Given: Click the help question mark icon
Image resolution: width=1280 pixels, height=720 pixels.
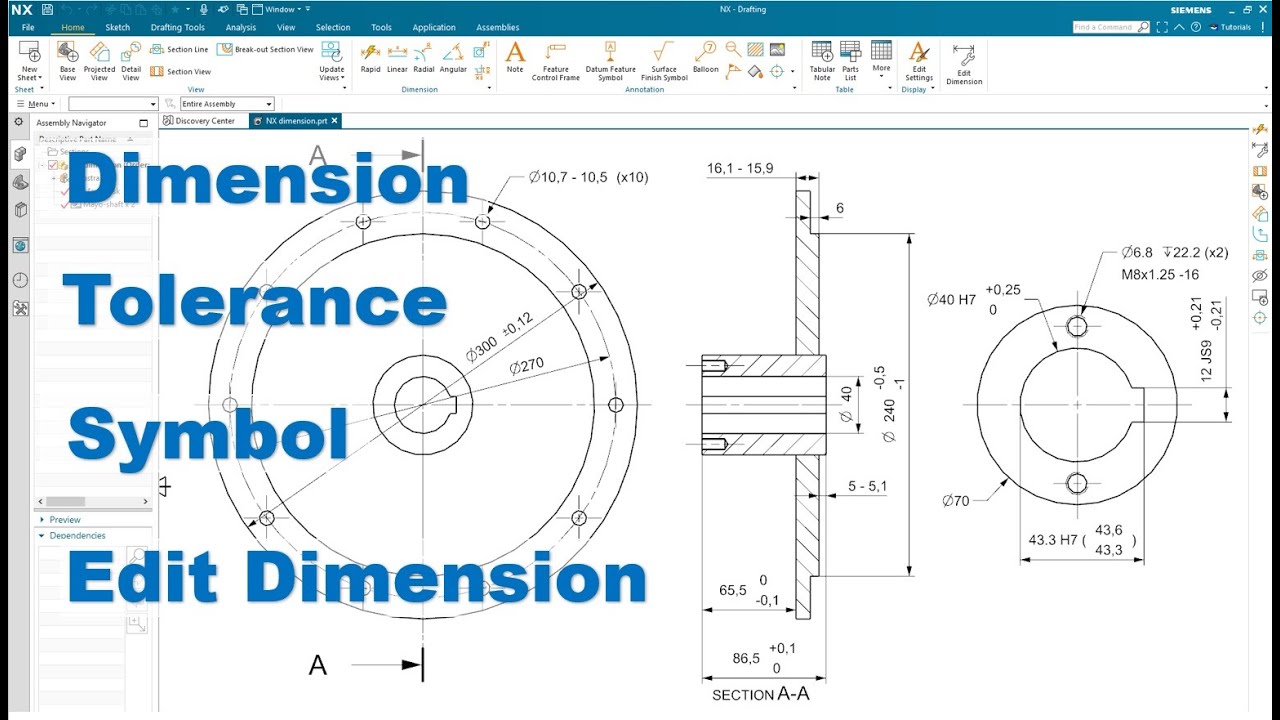Looking at the screenshot, I should click(x=1196, y=27).
